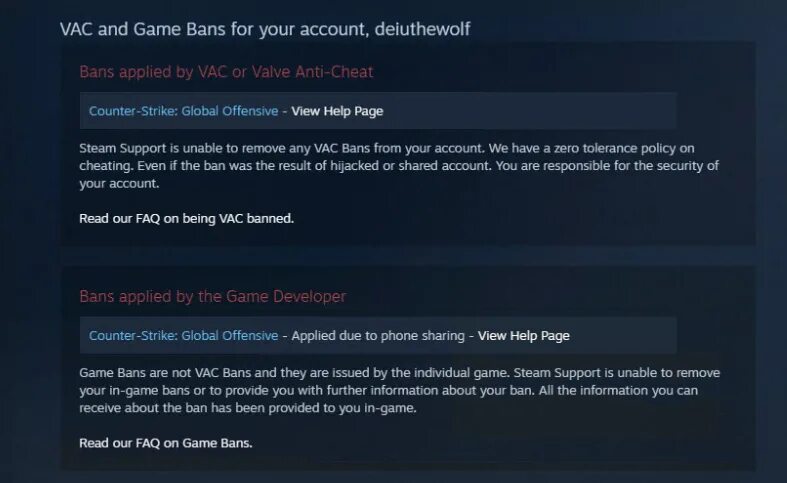Open the FAQ on Game Bans
Viewport: 787px width, 483px height.
coord(166,443)
